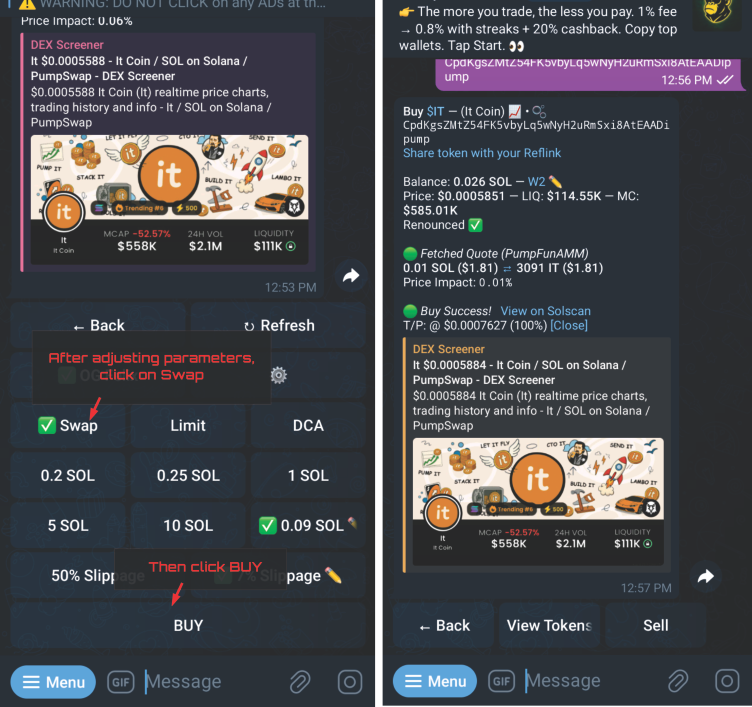
Task: Open the GIF picker in the left chat
Action: [x=120, y=682]
